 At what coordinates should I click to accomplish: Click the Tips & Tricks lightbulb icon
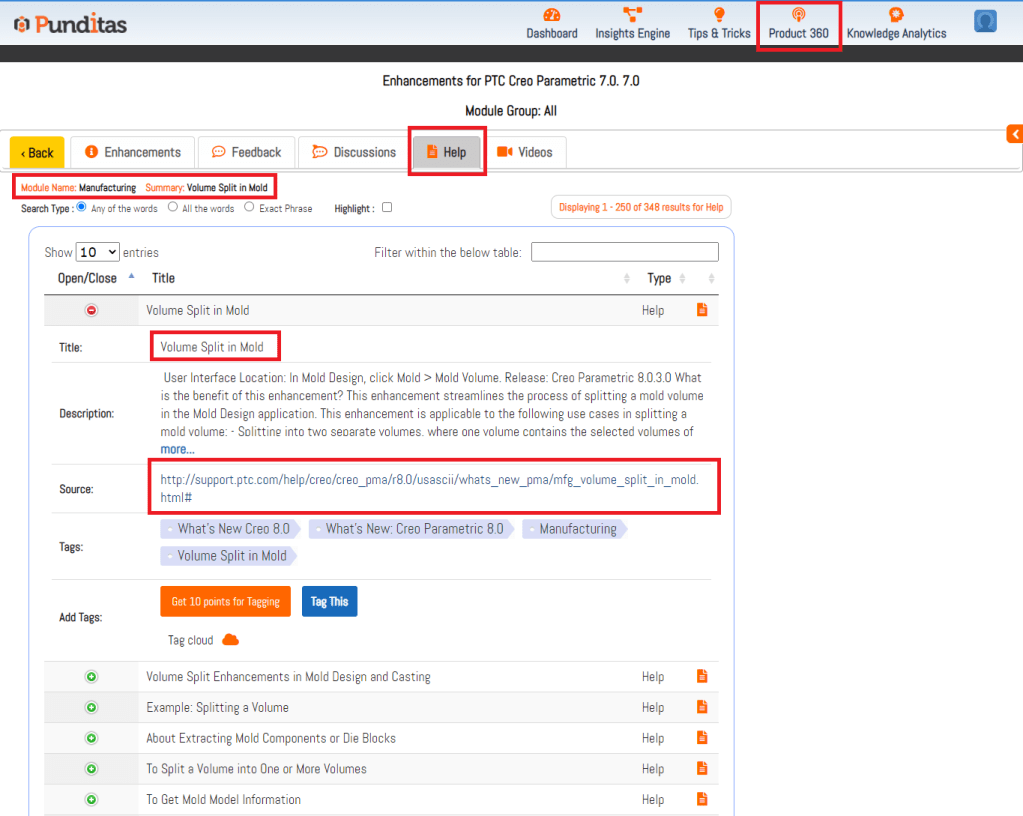(718, 15)
